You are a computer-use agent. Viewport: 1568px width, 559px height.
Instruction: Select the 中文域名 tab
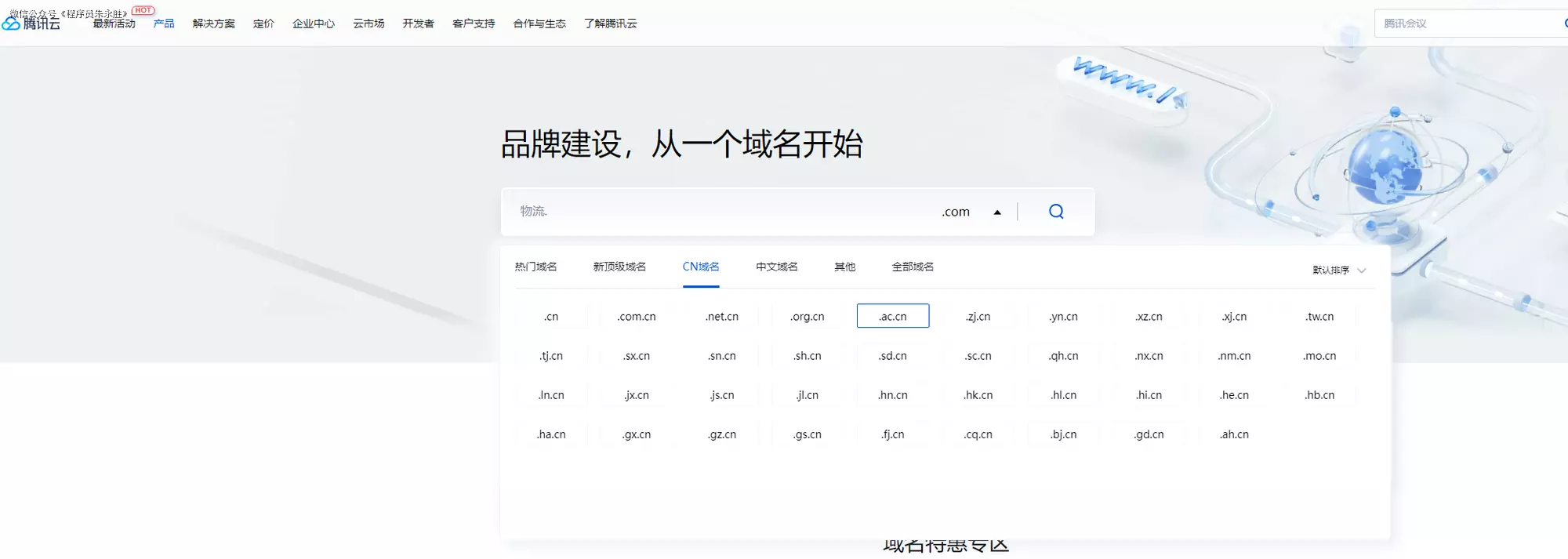click(x=776, y=267)
